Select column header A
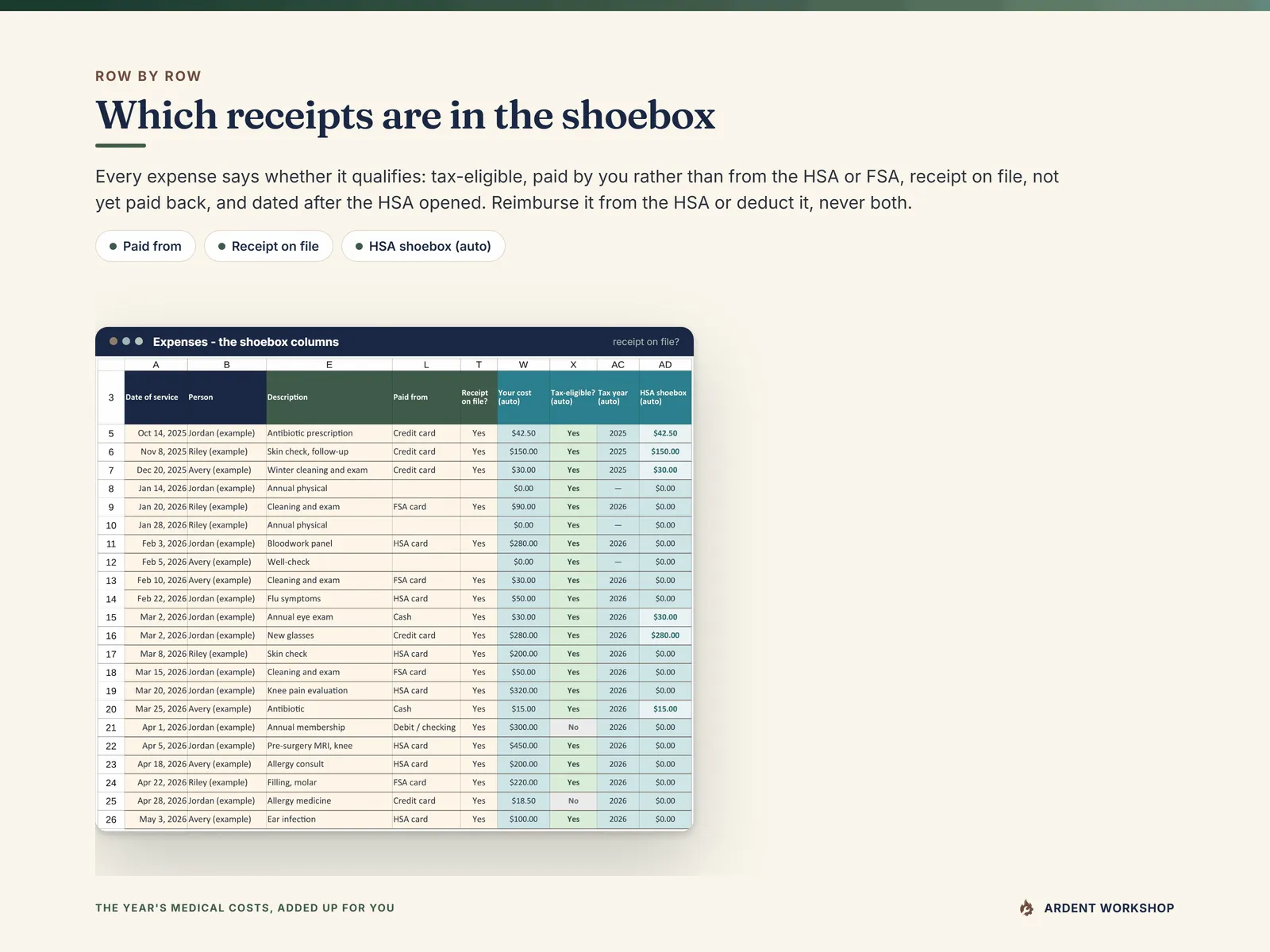 pos(156,365)
